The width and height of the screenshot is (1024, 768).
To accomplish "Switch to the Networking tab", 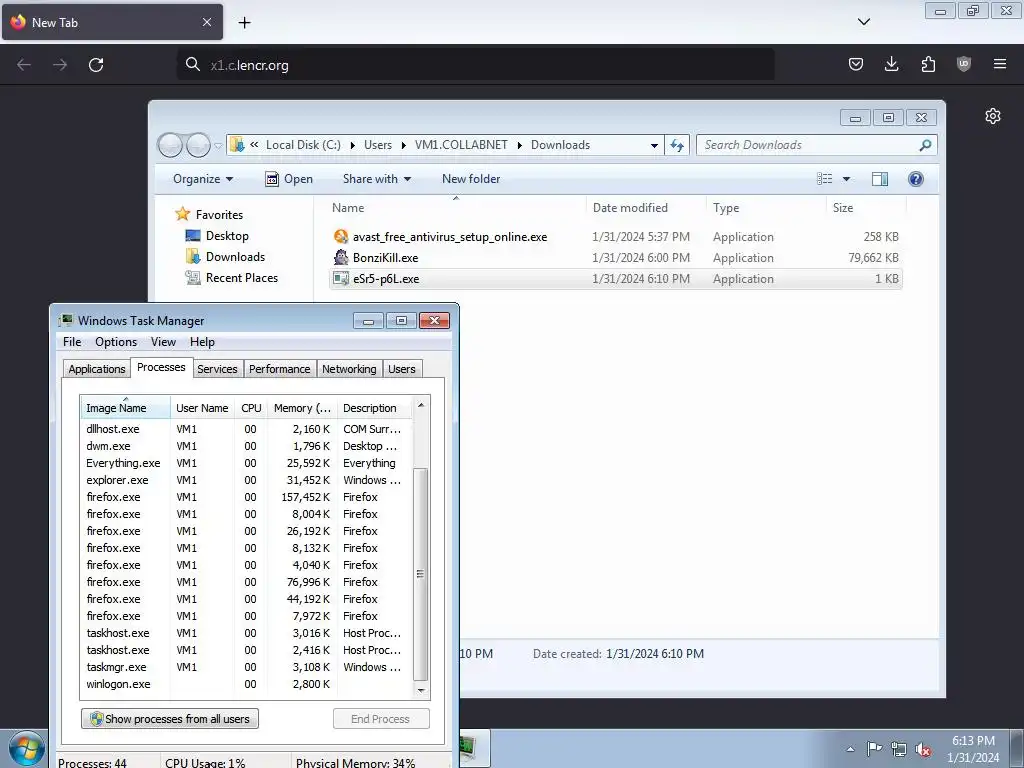I will point(349,369).
